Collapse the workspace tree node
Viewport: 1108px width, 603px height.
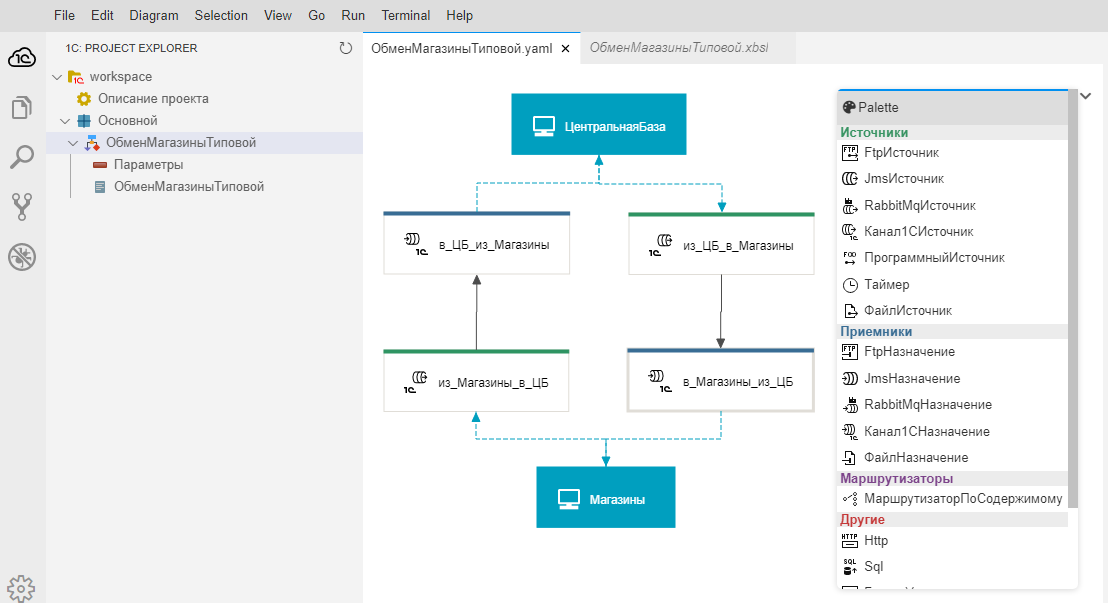click(x=57, y=77)
